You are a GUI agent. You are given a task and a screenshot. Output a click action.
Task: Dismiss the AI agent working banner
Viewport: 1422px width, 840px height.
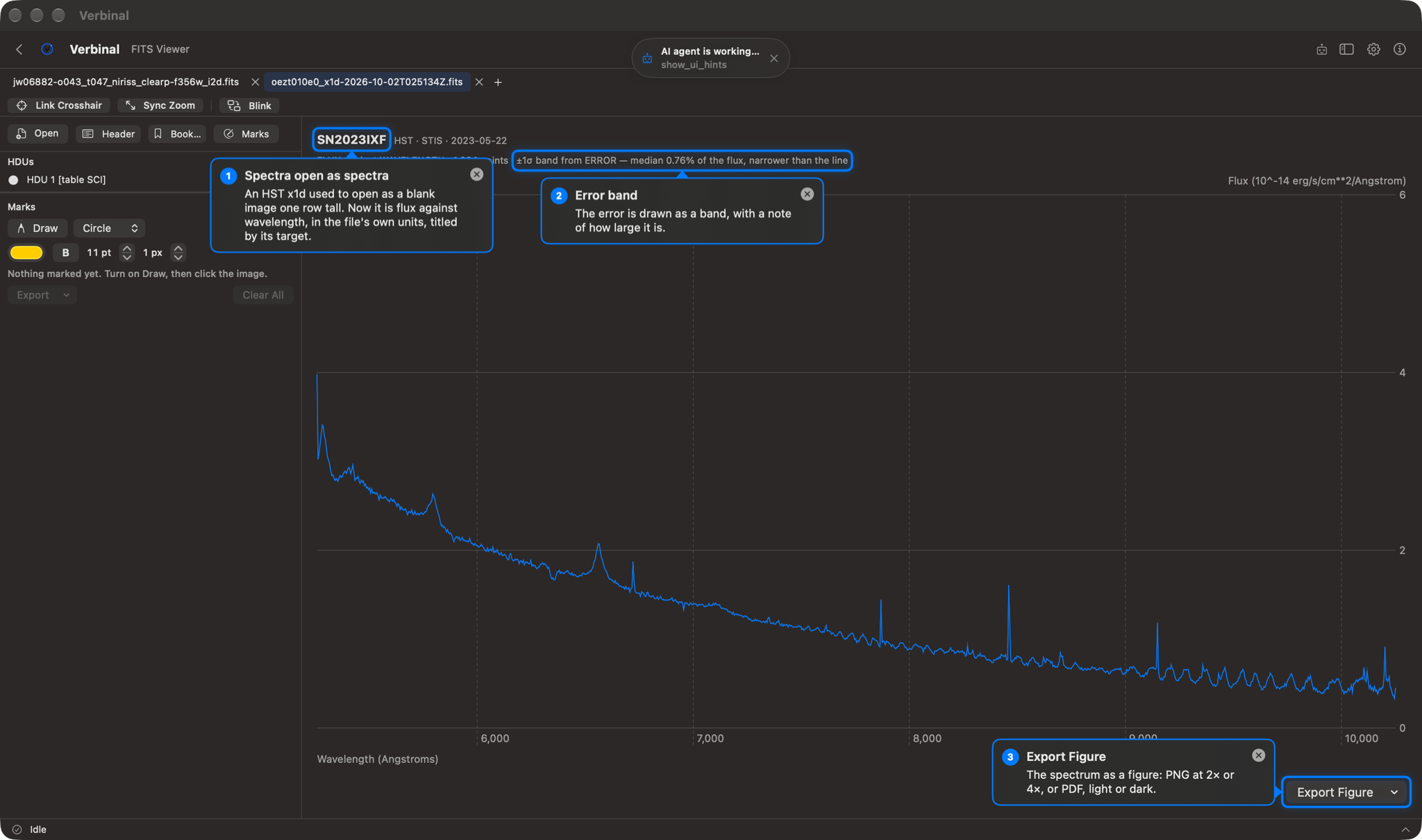[773, 58]
